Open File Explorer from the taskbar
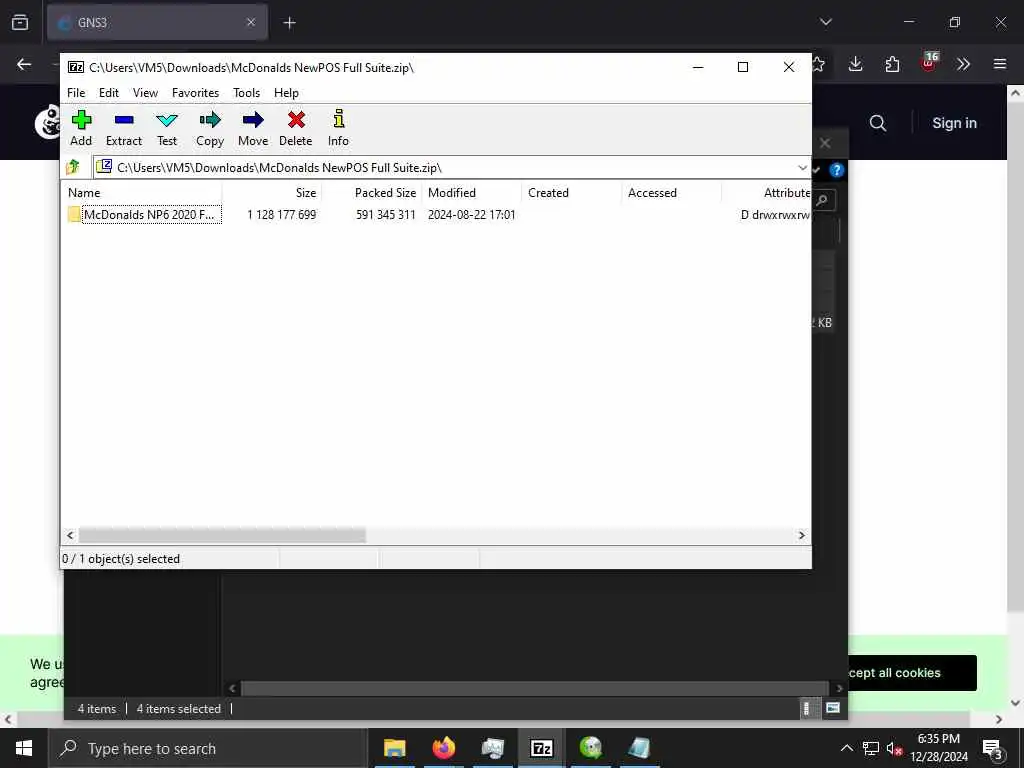 pos(394,748)
